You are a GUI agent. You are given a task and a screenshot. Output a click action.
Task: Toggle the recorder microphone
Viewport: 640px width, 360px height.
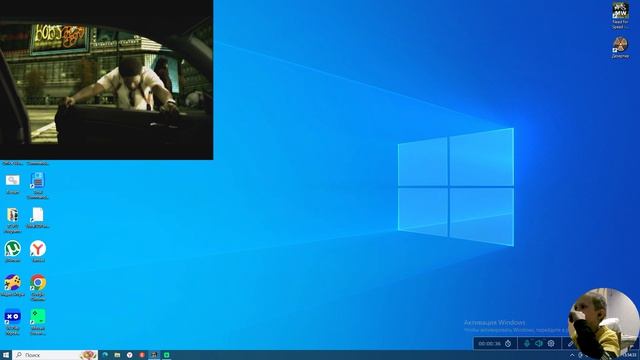[x=527, y=344]
